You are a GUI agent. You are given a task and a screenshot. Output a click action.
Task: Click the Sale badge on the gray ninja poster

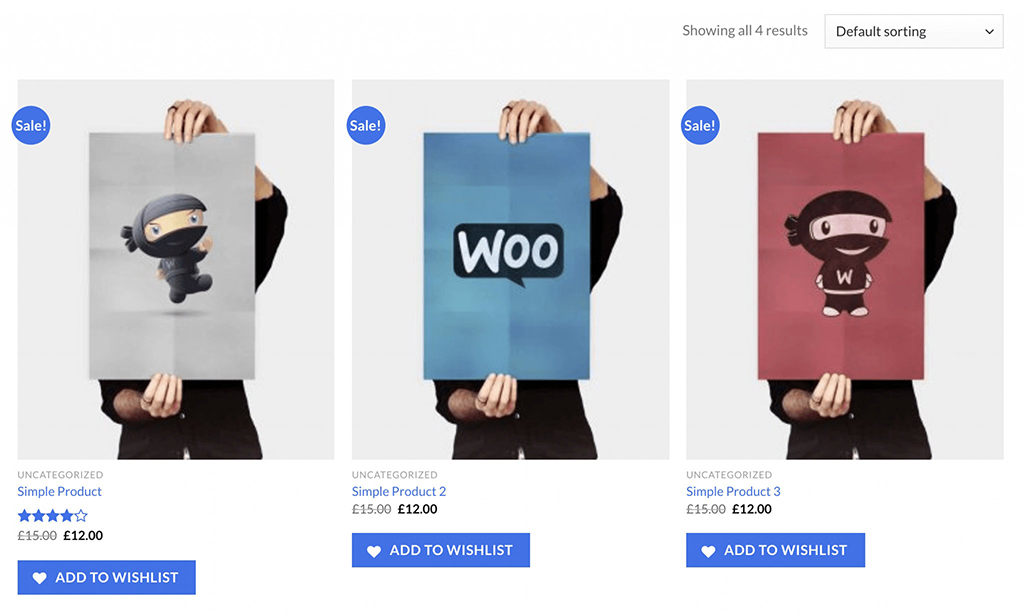[x=31, y=125]
